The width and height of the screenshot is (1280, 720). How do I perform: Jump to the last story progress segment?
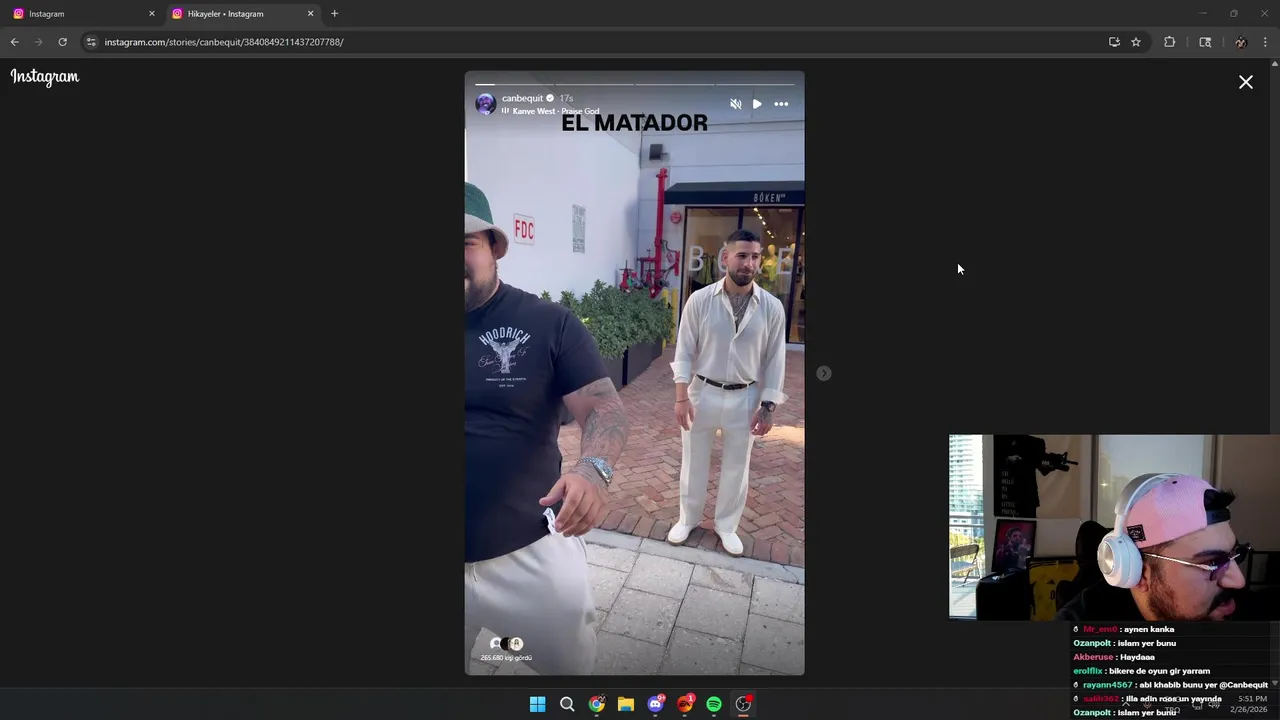pyautogui.click(x=755, y=84)
